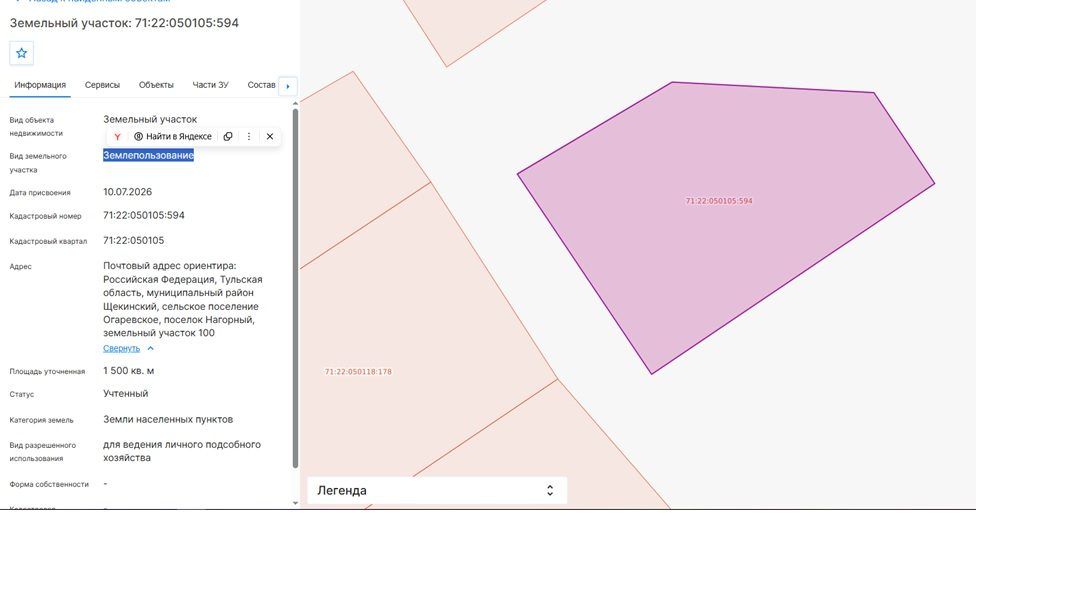Click the heading 'Земельный участок: 71:22:050105:594'
The height and width of the screenshot is (610, 1073).
click(x=124, y=23)
